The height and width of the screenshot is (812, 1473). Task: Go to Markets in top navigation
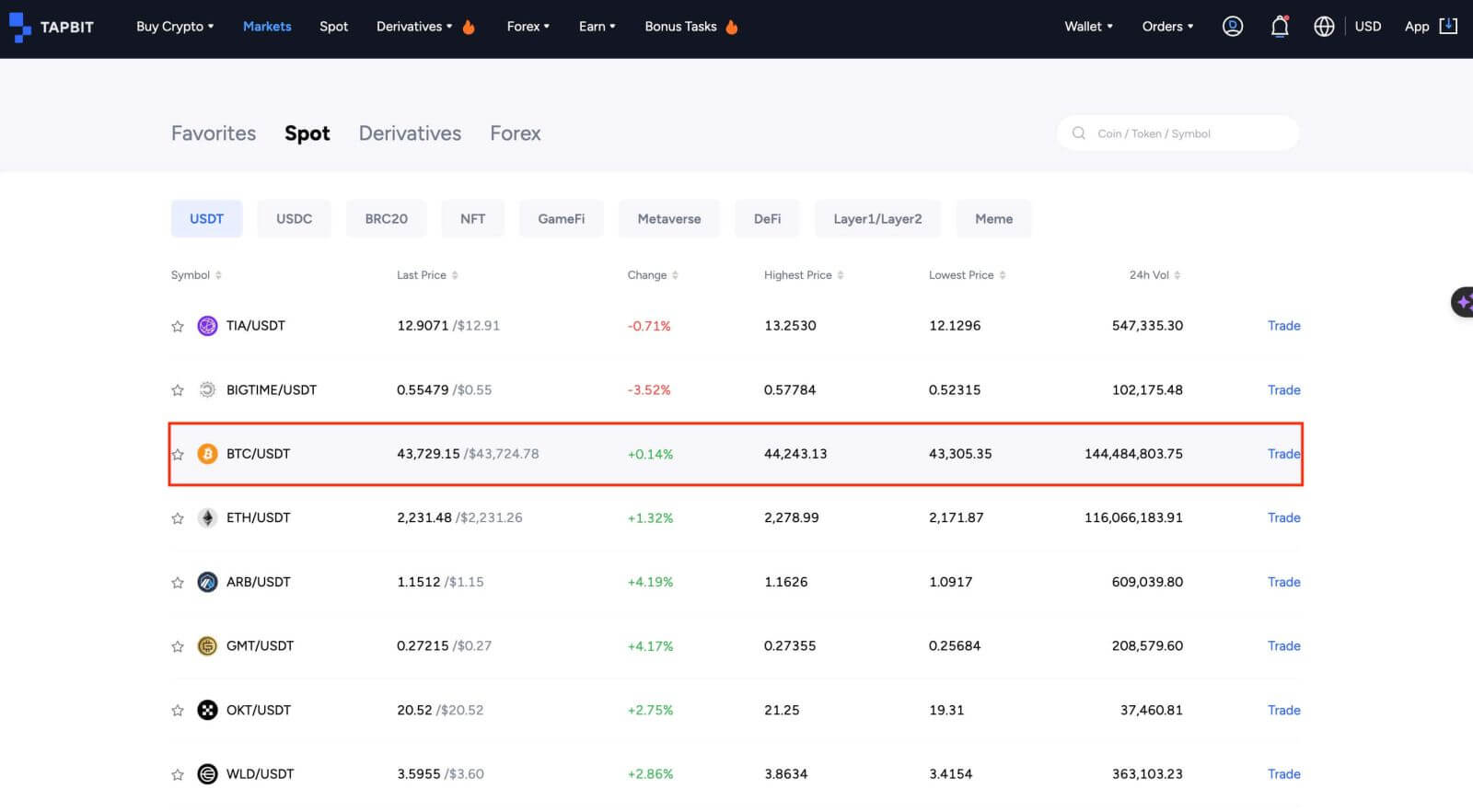click(267, 27)
